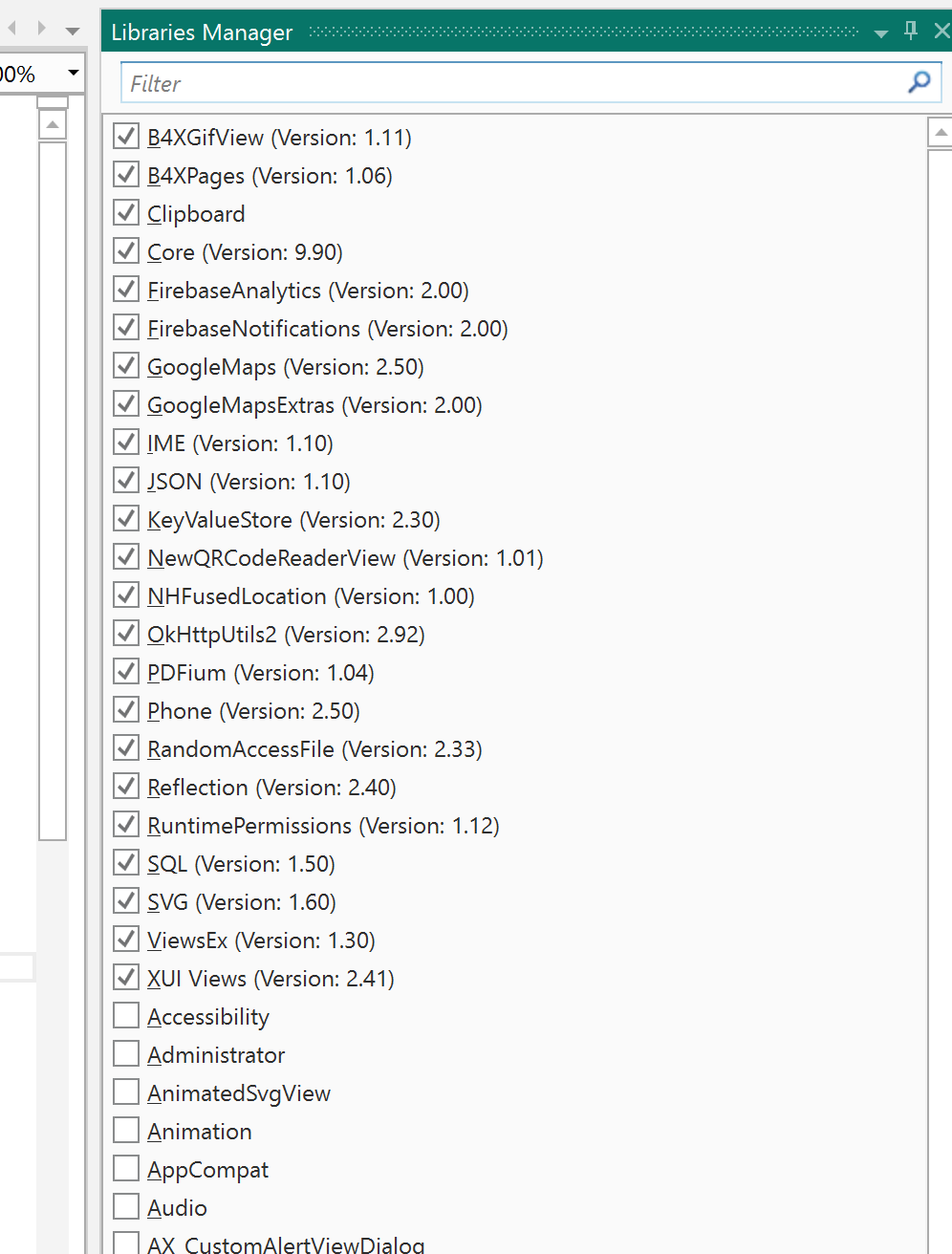Open the document tabs overflow dropdown
Image resolution: width=952 pixels, height=1254 pixels.
point(72,32)
